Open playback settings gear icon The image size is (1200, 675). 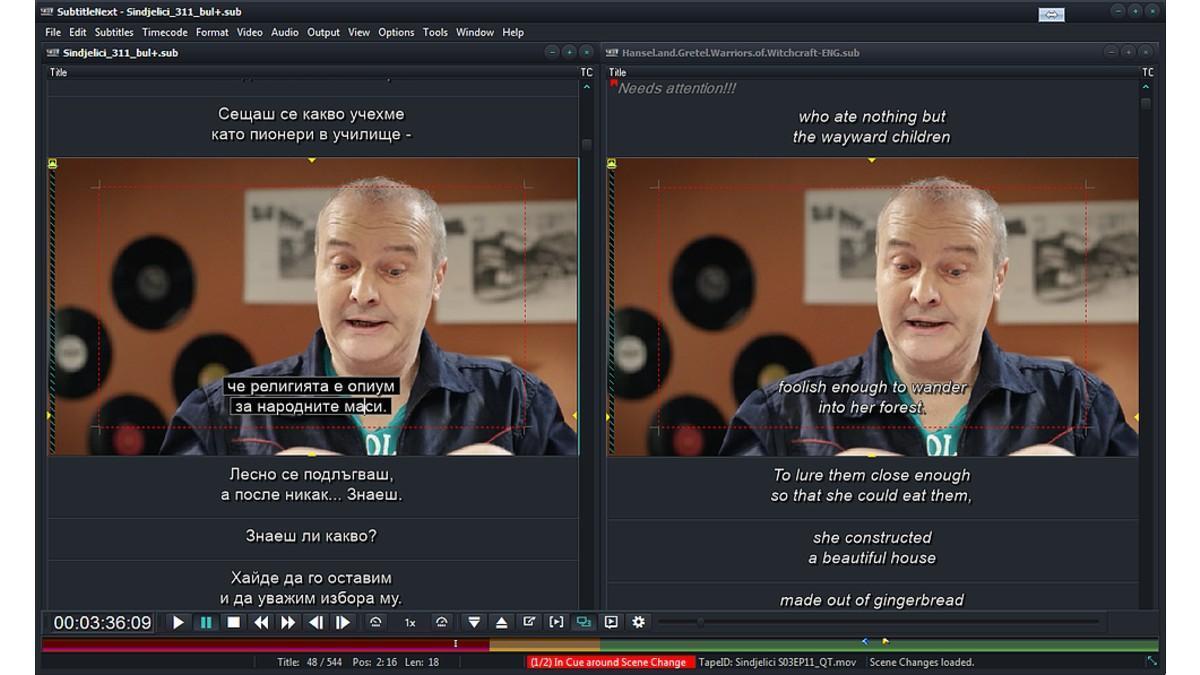coord(639,622)
